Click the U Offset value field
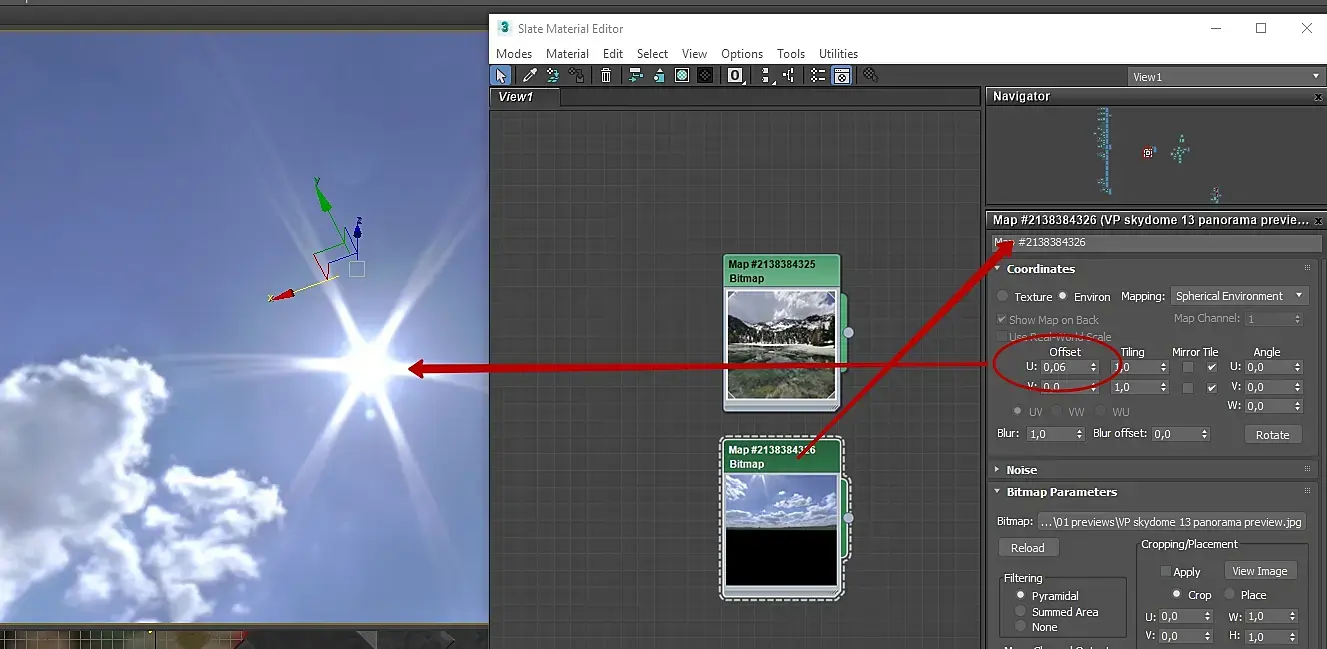This screenshot has height=649, width=1327. (x=1064, y=368)
